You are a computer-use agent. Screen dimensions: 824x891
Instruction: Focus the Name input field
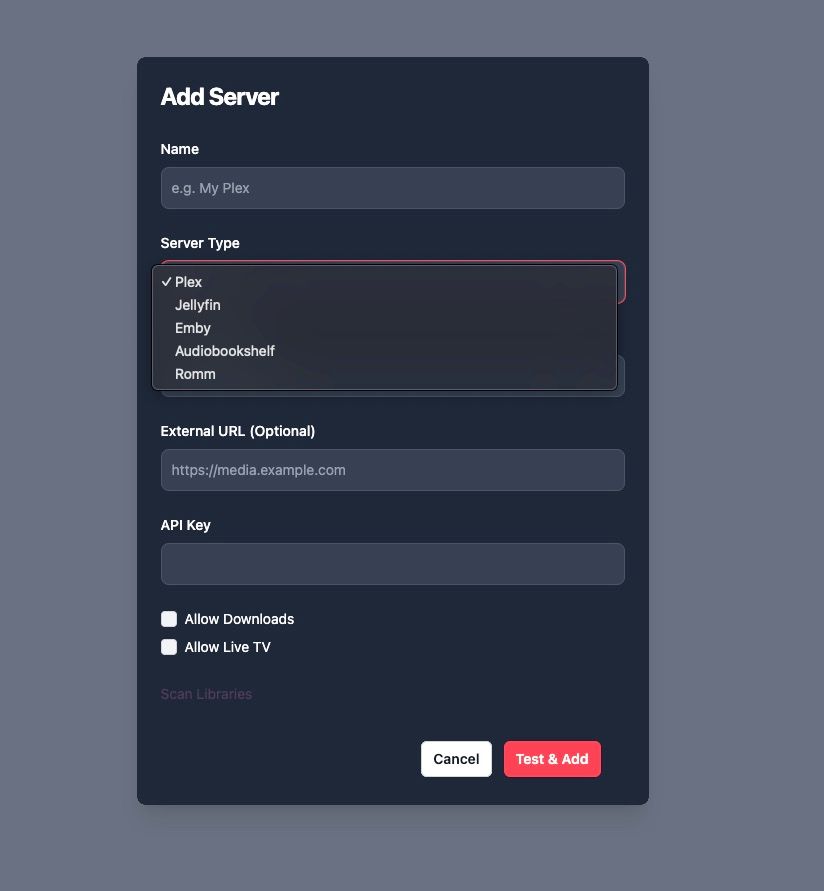pos(393,188)
